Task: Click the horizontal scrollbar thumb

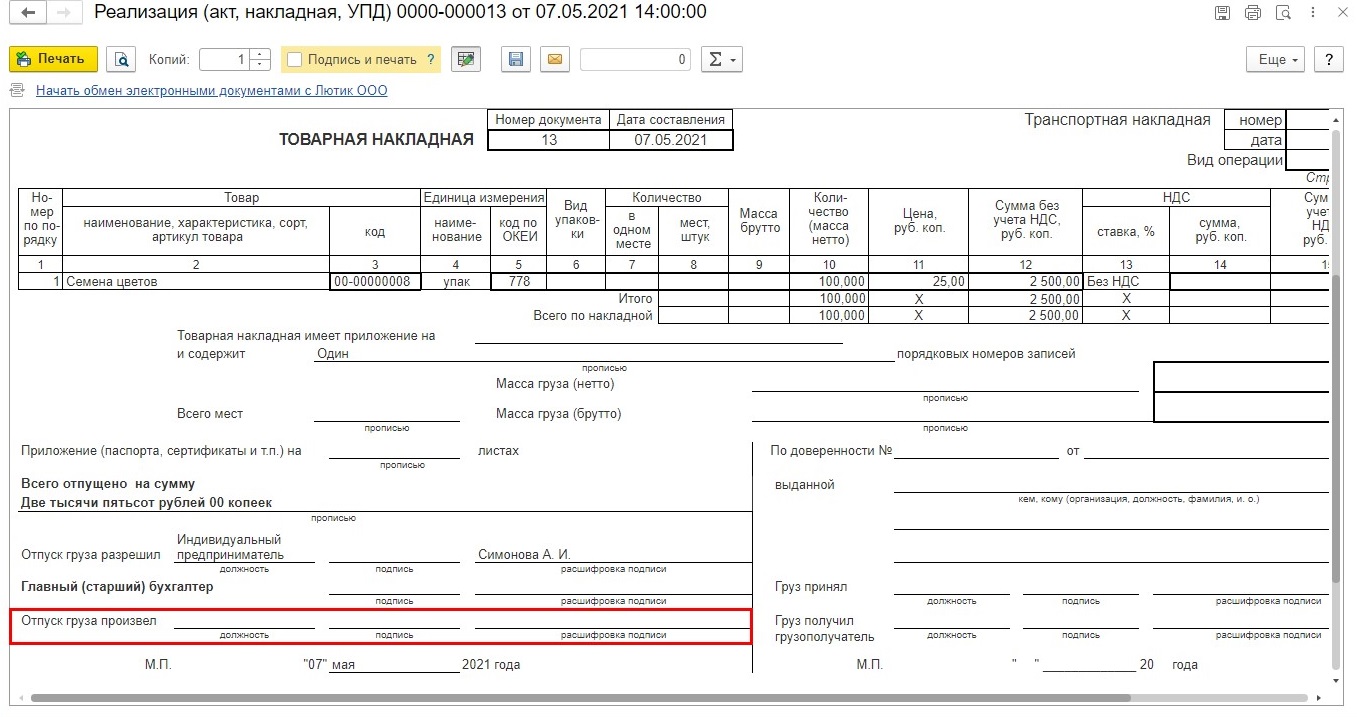Action: [580, 698]
